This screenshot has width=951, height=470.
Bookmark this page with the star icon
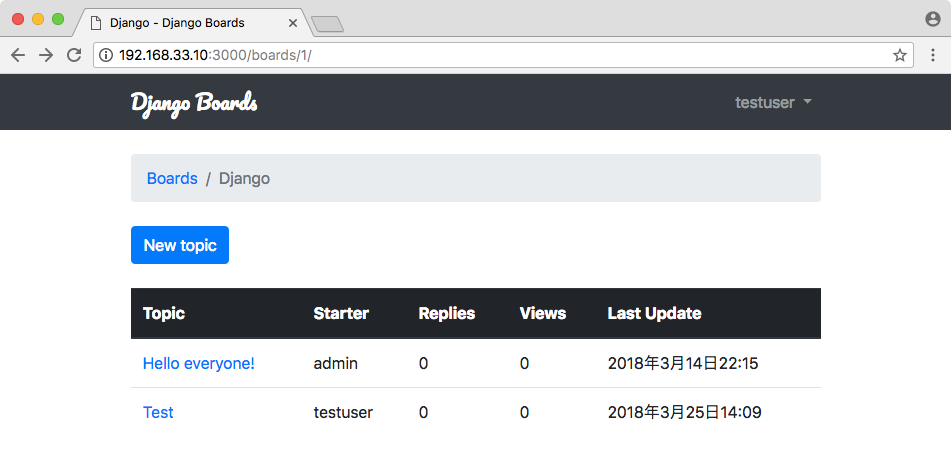click(x=900, y=55)
